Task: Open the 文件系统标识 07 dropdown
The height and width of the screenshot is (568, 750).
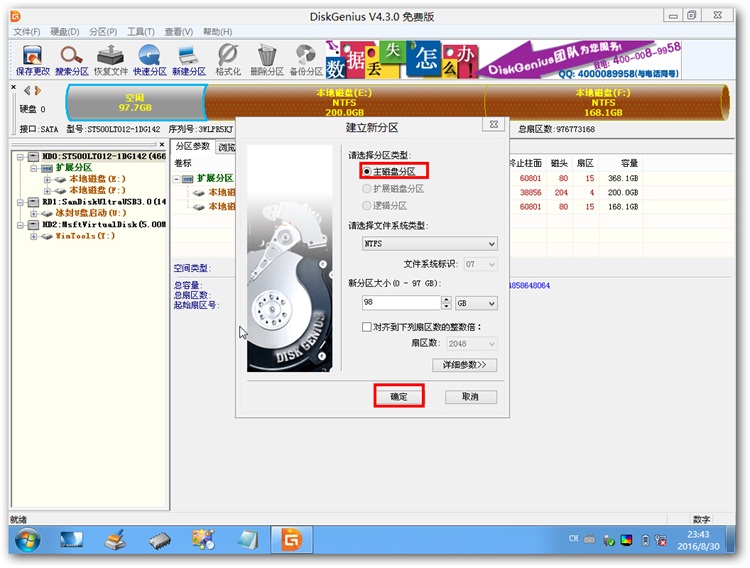Action: pos(480,264)
